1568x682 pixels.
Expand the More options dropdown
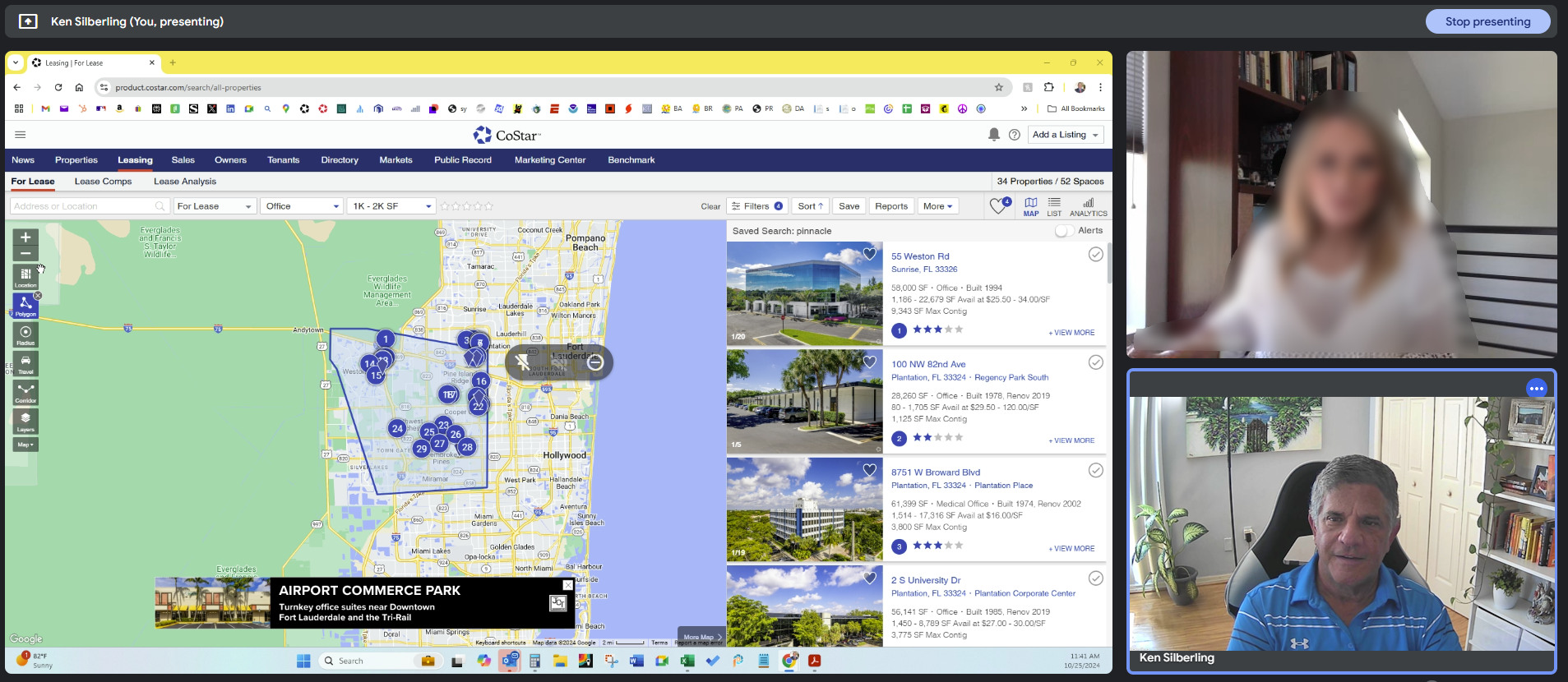[937, 206]
